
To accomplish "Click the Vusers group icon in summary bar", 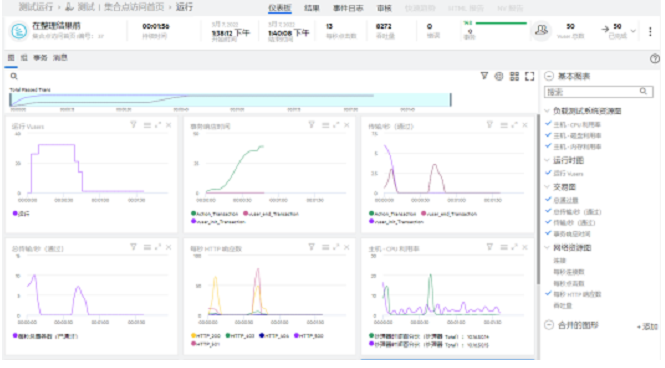I will pyautogui.click(x=541, y=31).
